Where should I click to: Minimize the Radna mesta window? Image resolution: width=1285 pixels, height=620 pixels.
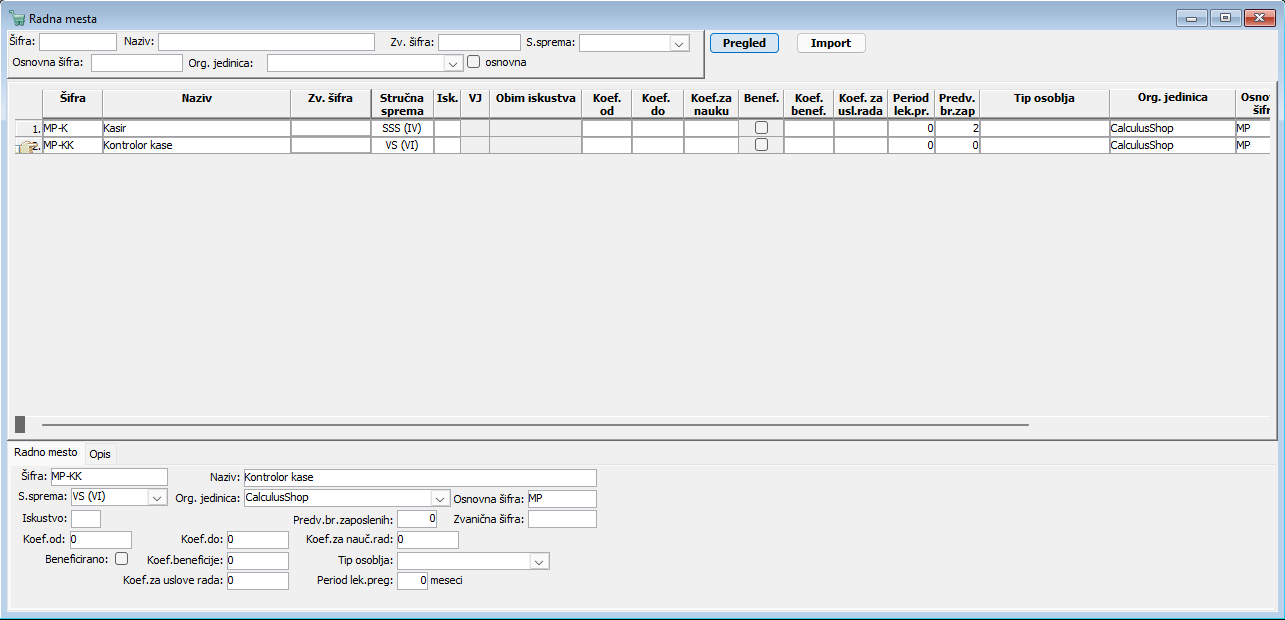click(1191, 17)
